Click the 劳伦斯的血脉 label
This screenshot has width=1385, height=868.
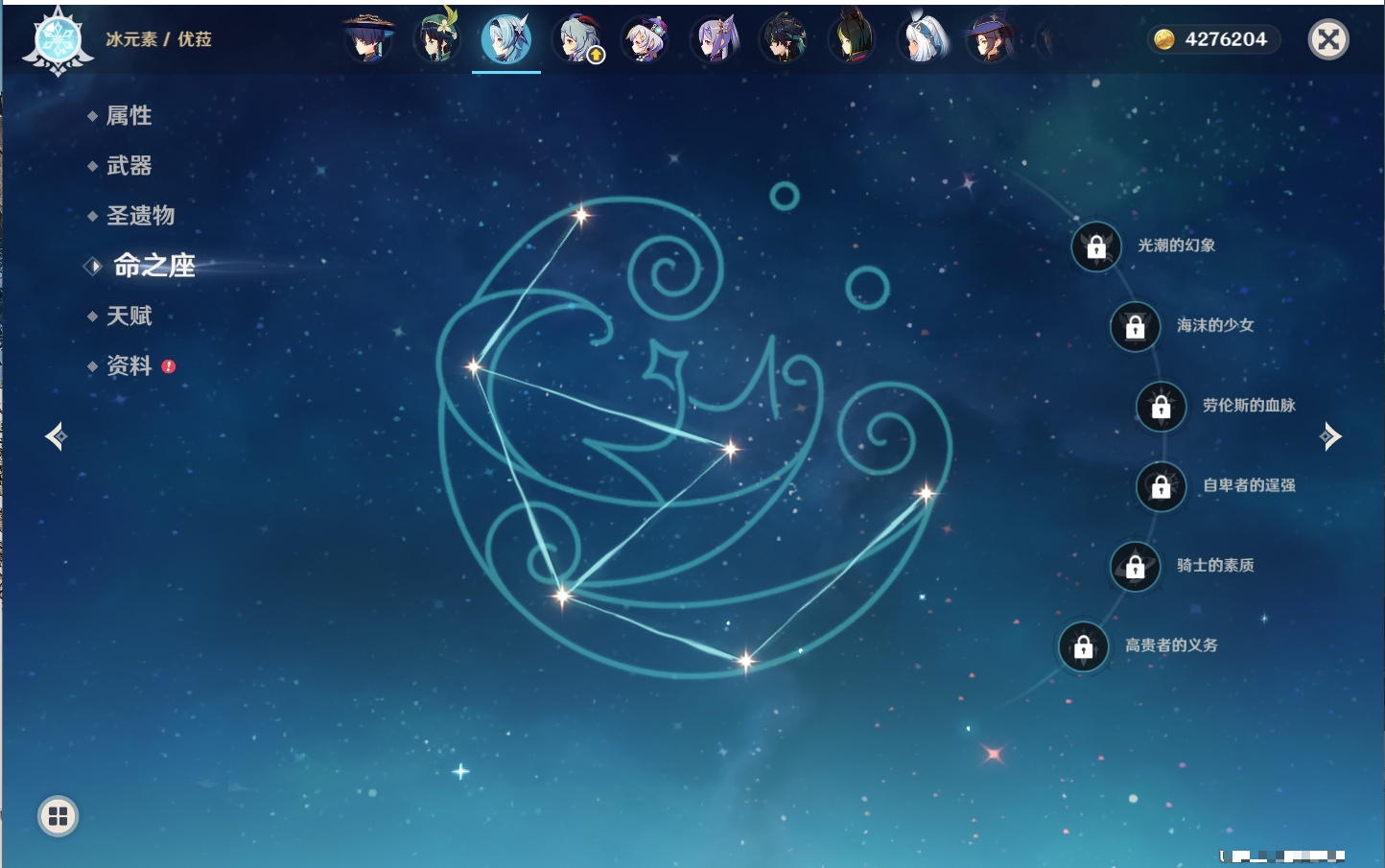click(1249, 405)
